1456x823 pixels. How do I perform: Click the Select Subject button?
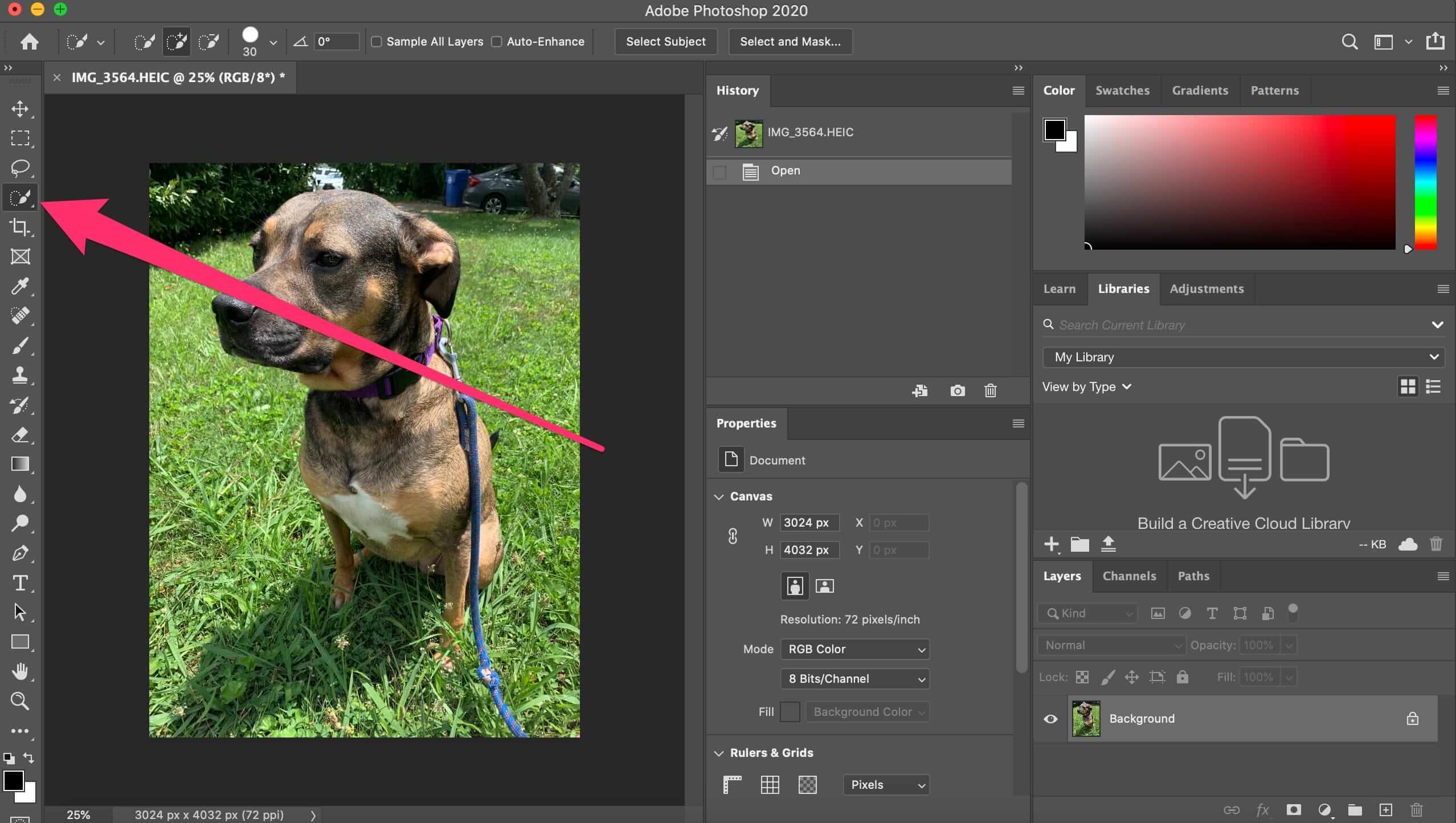click(x=665, y=41)
